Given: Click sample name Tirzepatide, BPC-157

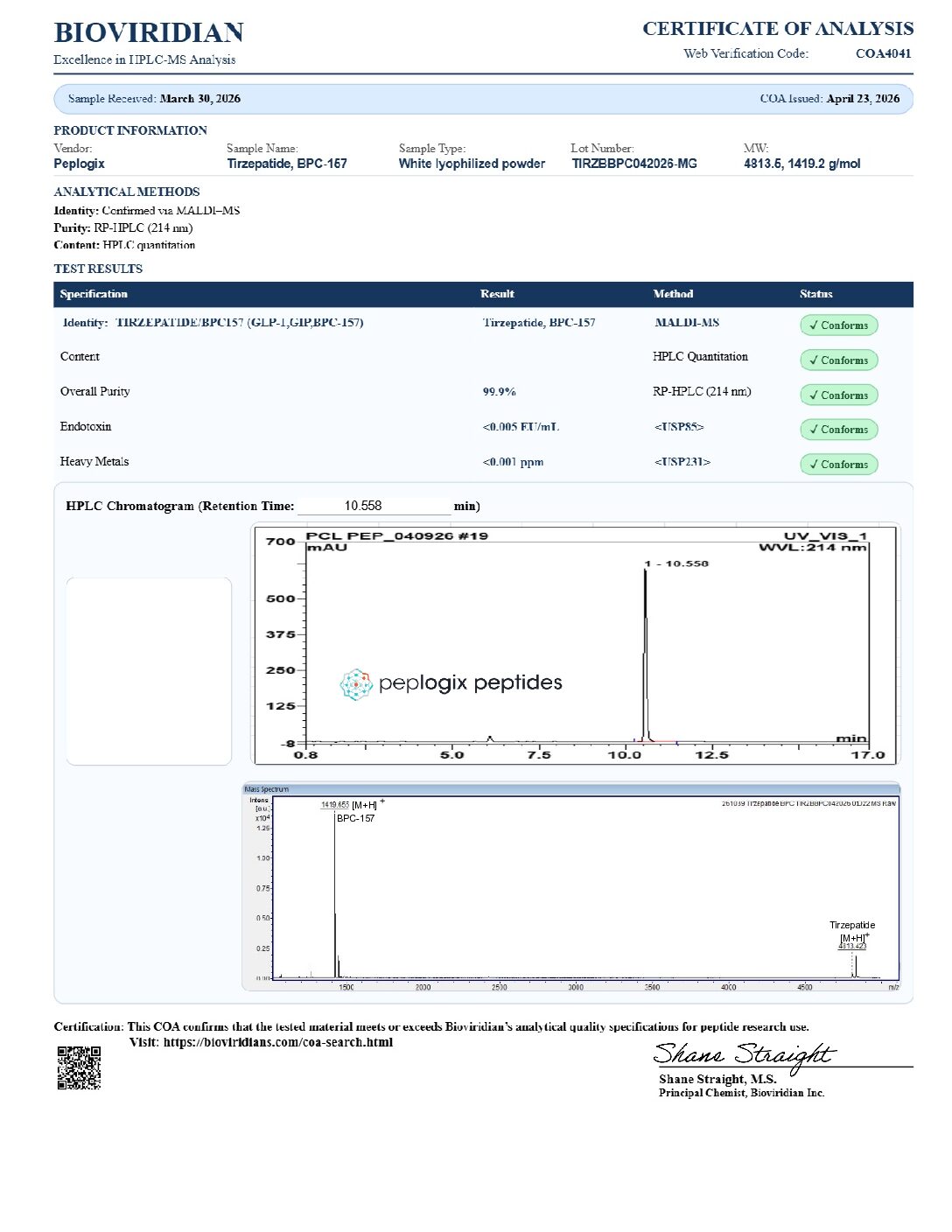Looking at the screenshot, I should coord(287,164).
